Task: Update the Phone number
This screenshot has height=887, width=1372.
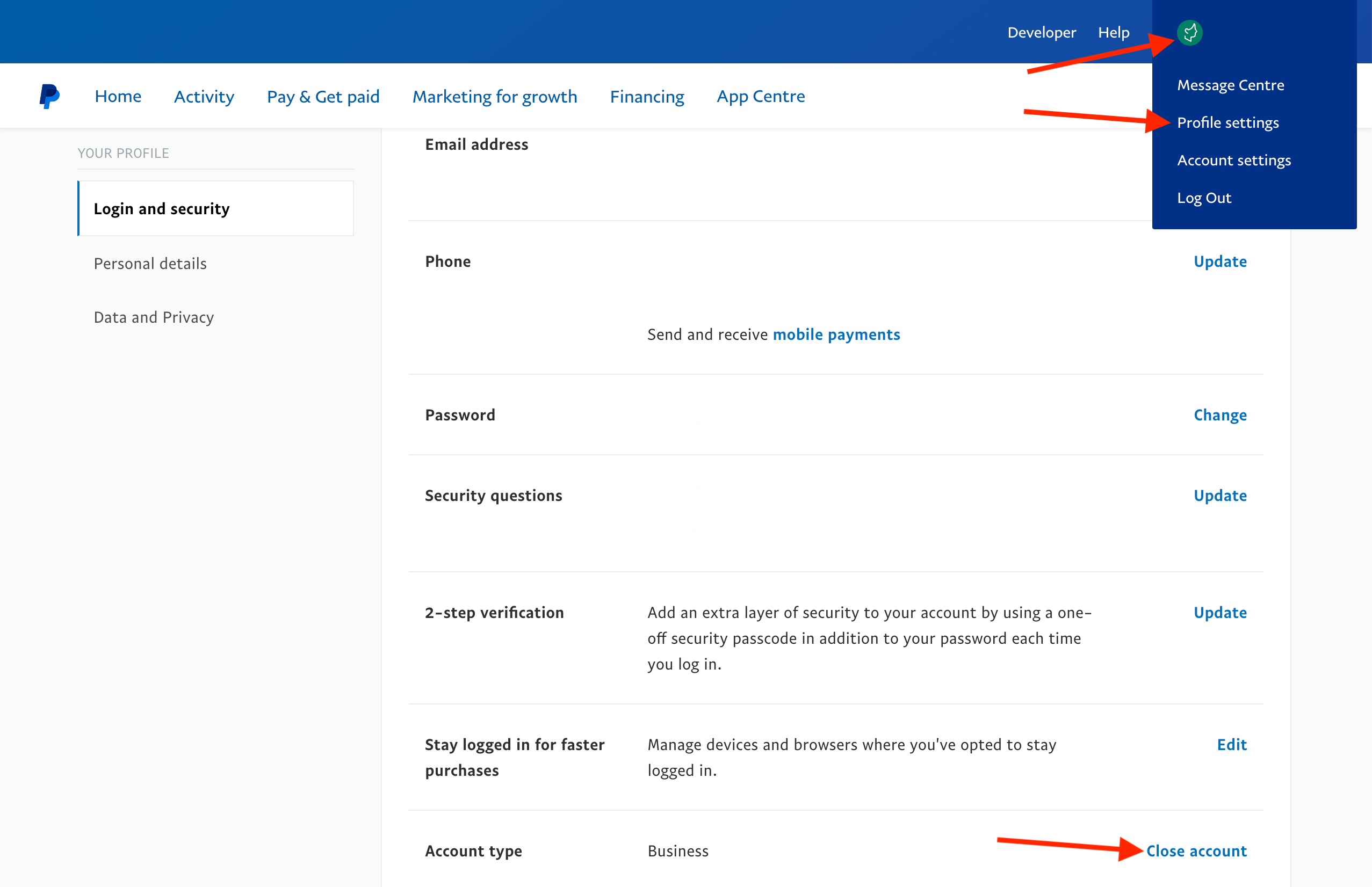Action: (1220, 261)
